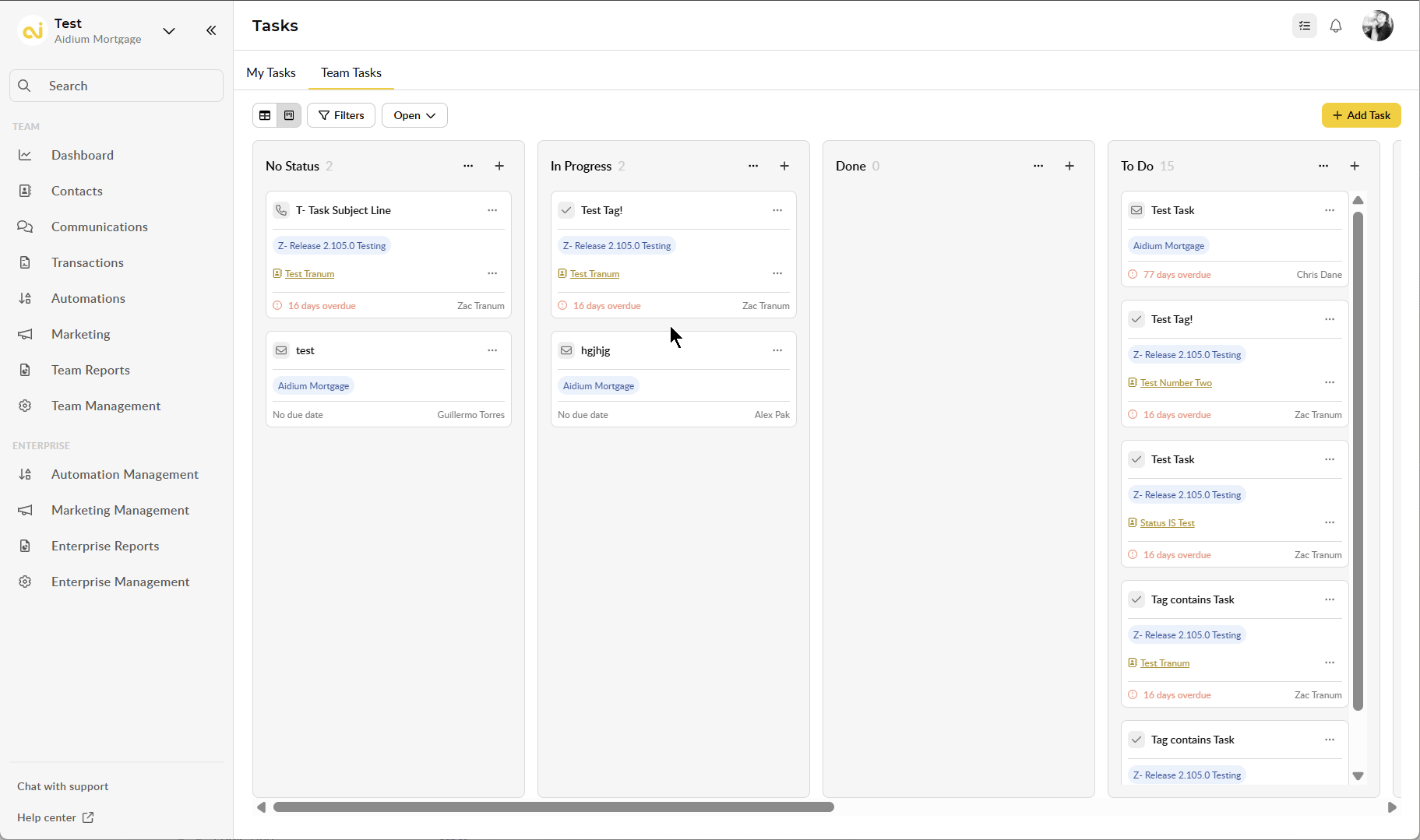Toggle checkmark on 'Test Number Two' task
The height and width of the screenshot is (840, 1420).
coord(1136,319)
